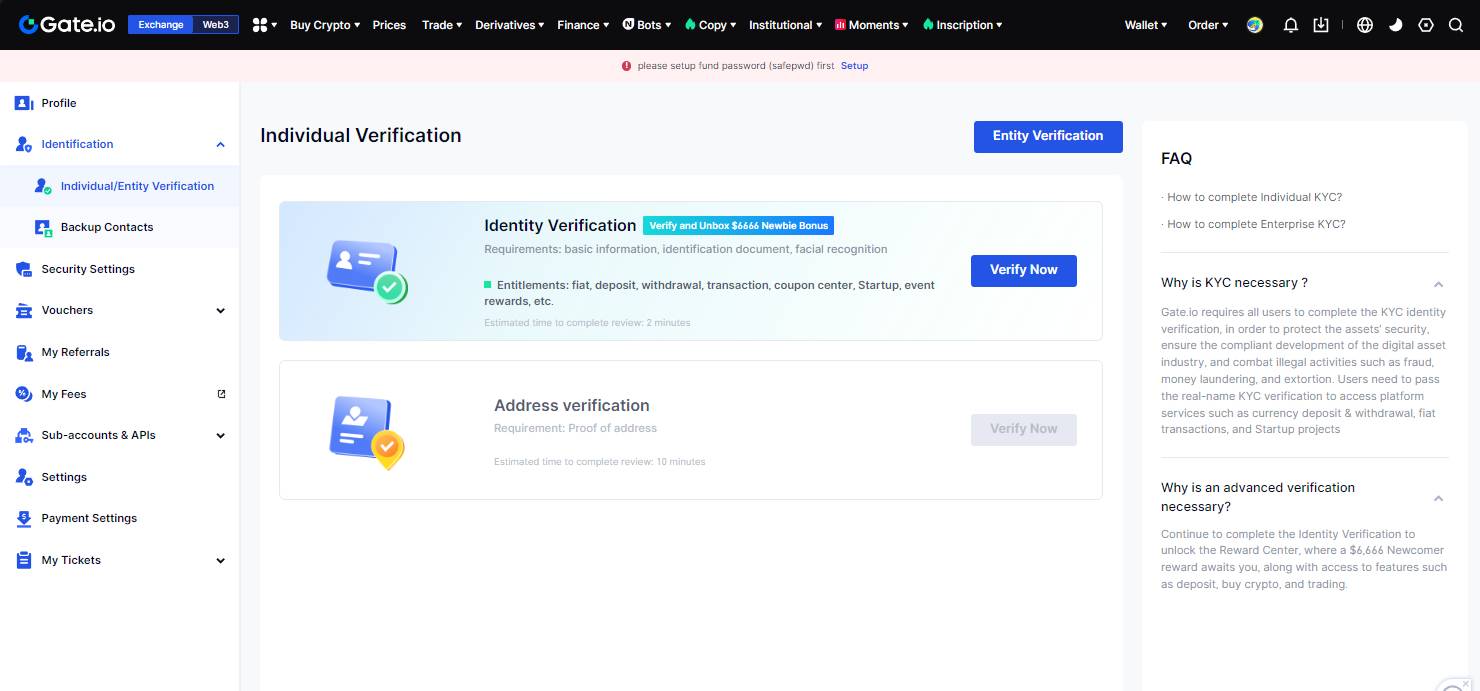Image resolution: width=1480 pixels, height=691 pixels.
Task: Click Verify Now for Identity Verification
Action: [x=1023, y=270]
